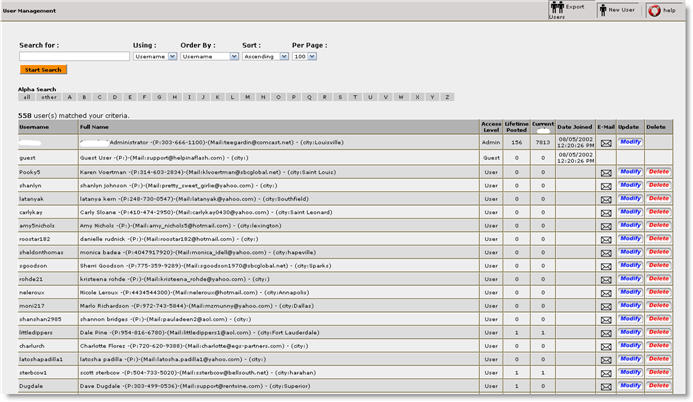
Task: Click email envelope for sheldonthomas
Action: pos(606,253)
